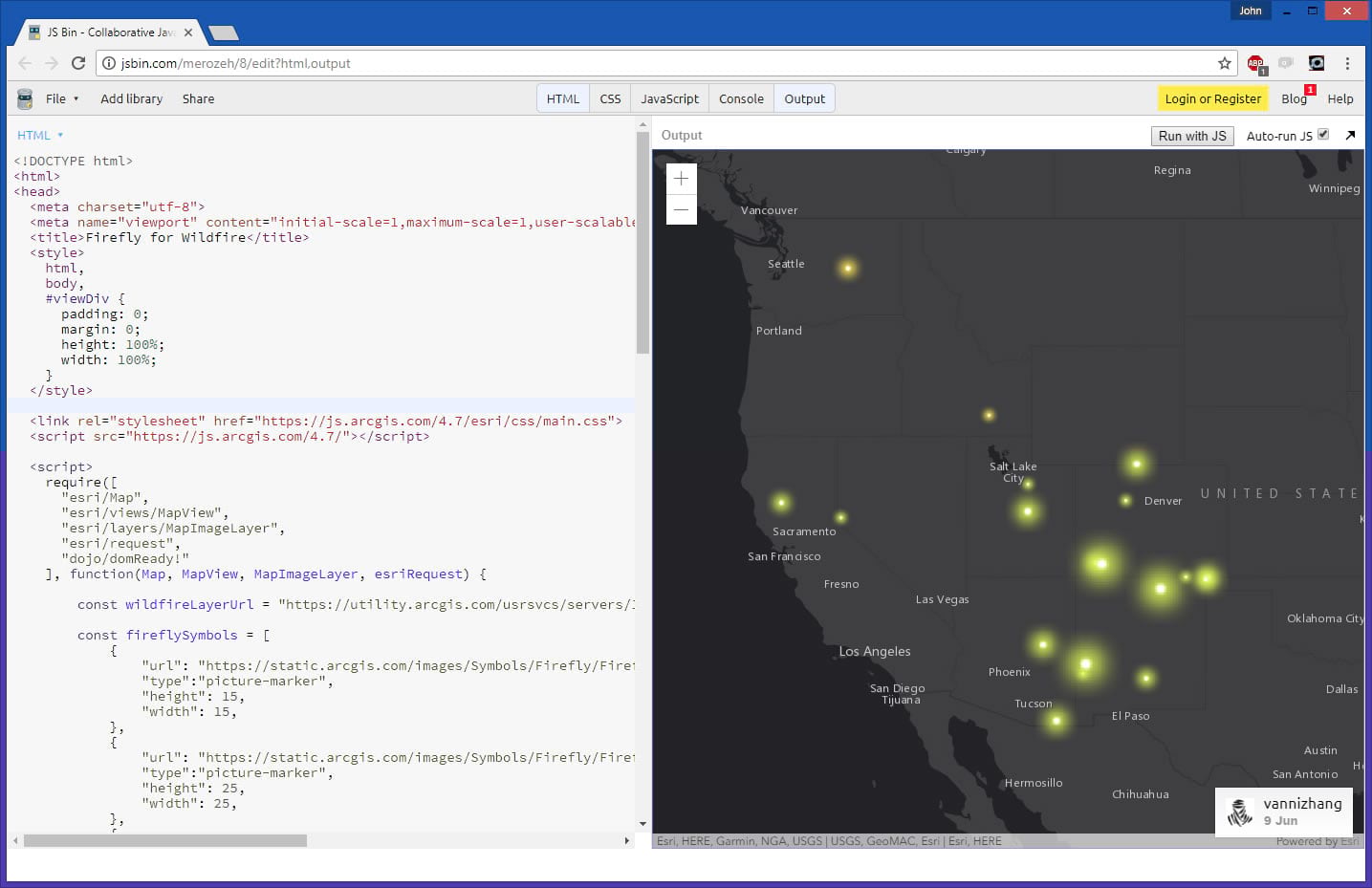The image size is (1372, 888).
Task: Click the "esri/views/MapView" code line
Action: tap(145, 513)
